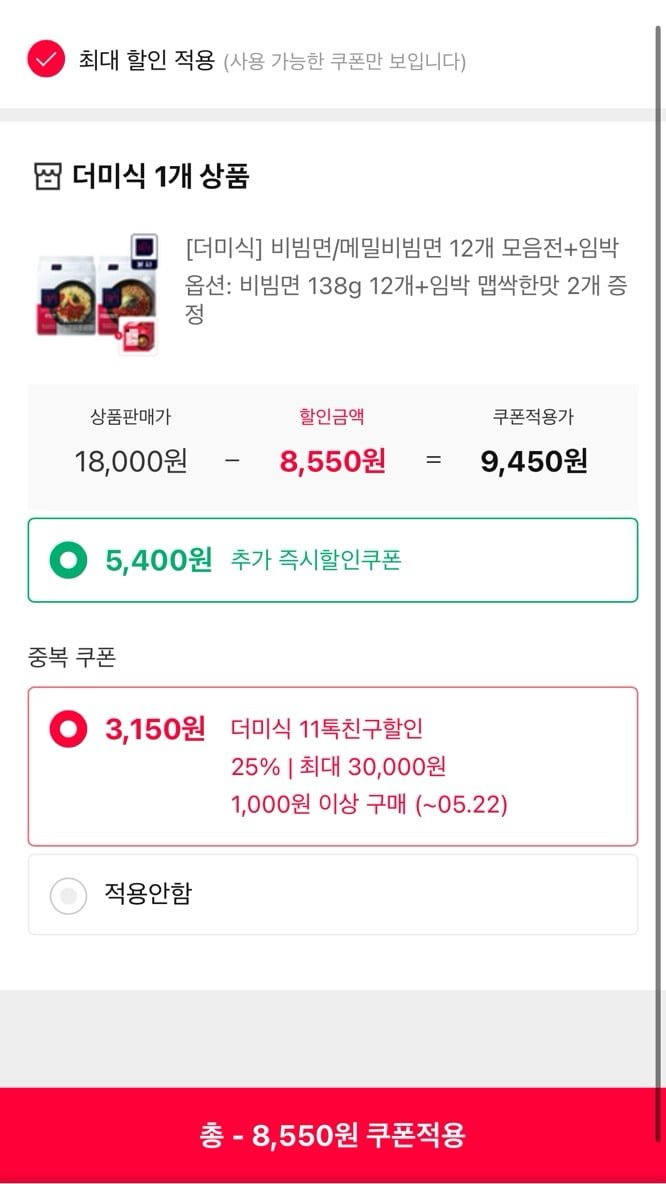
Task: Click the 최대 할인 적용 label text
Action: click(147, 59)
